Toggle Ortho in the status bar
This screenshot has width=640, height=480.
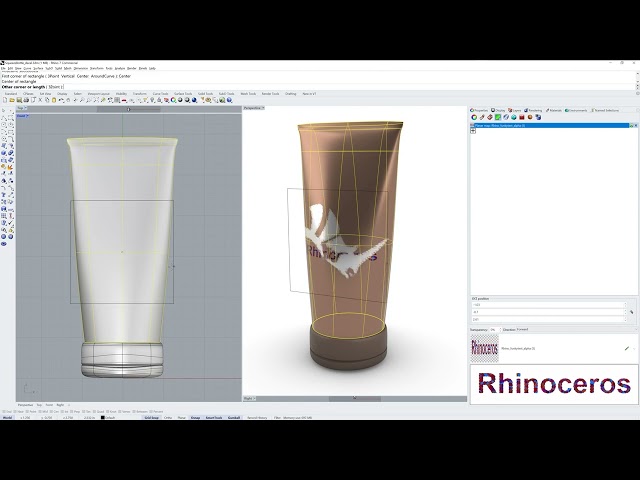point(168,418)
